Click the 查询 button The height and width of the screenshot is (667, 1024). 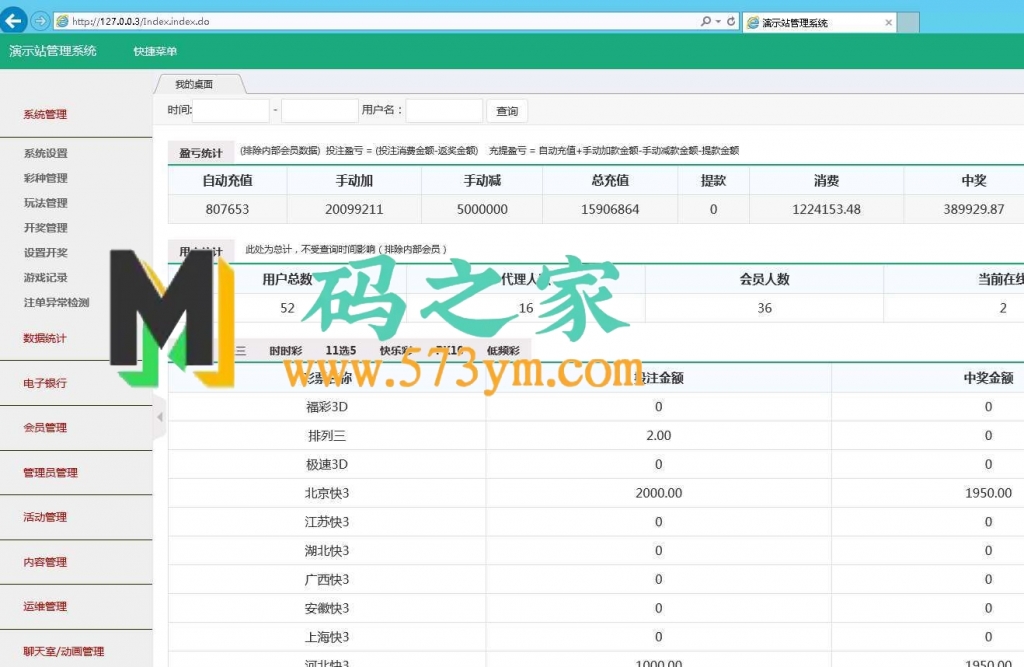[507, 111]
